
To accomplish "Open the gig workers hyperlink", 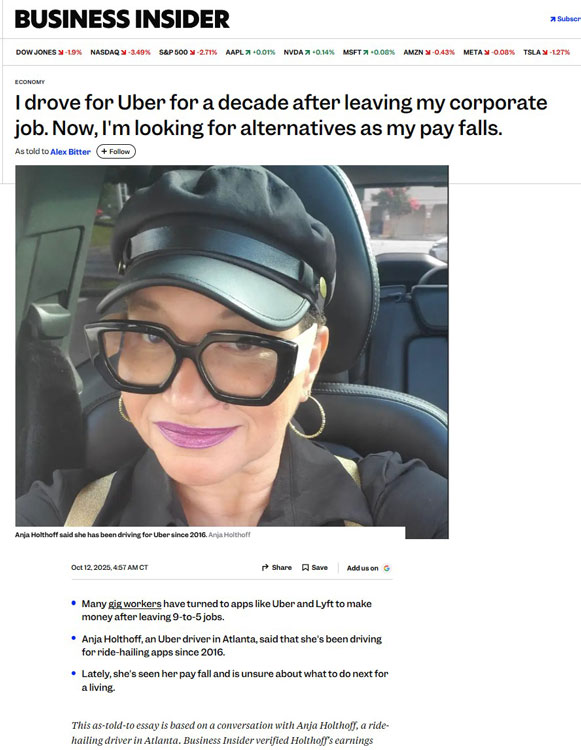I will pos(135,604).
